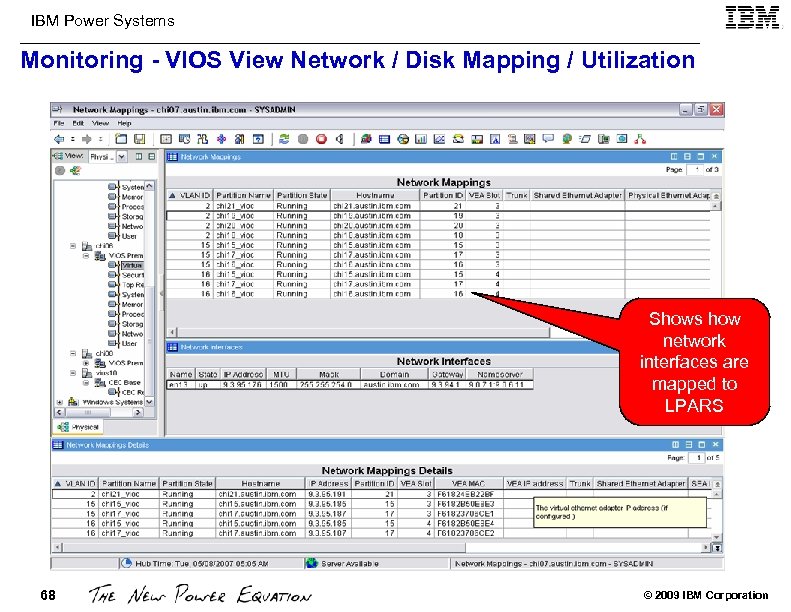This screenshot has height=612, width=791.
Task: Click the gray circle icon beside refresh
Action: pos(303,139)
